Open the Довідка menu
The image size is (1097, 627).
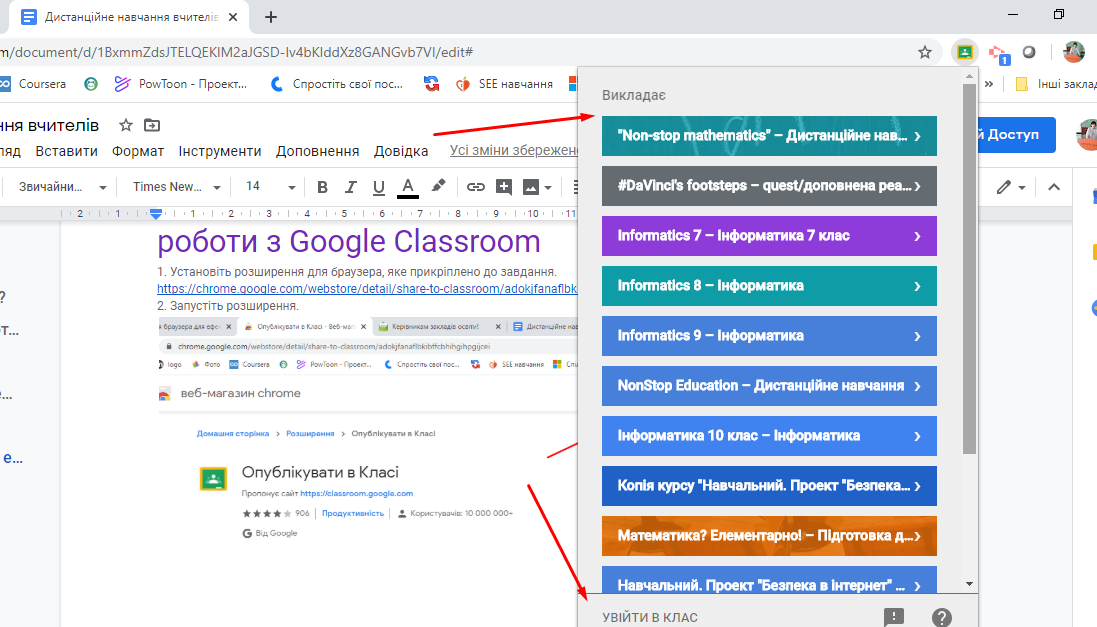[x=401, y=151]
